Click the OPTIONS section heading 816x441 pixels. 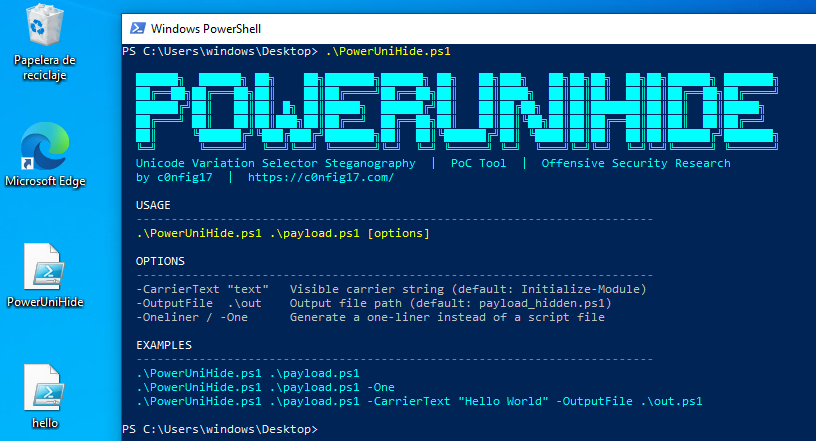pyautogui.click(x=160, y=261)
